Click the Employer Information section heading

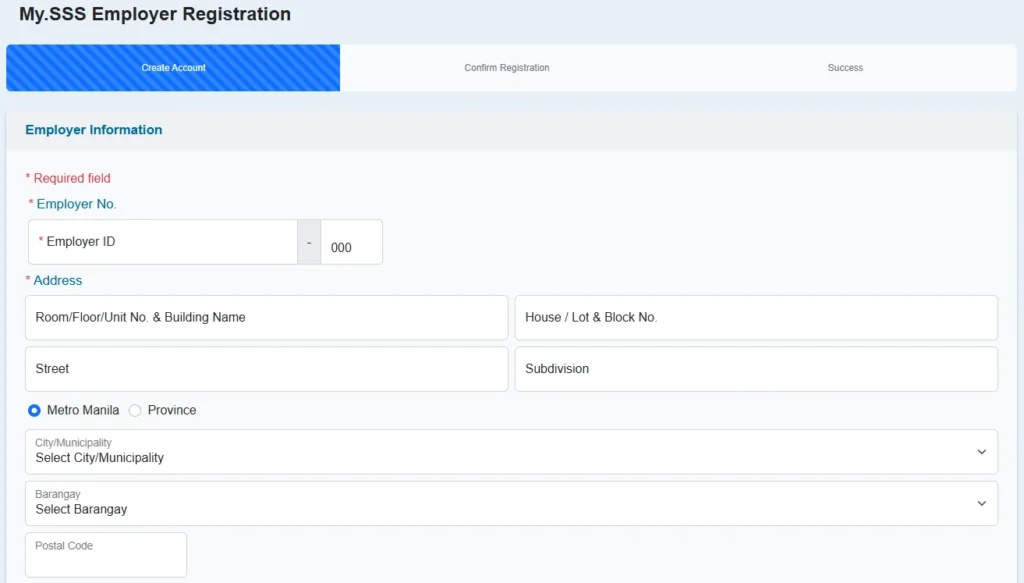(93, 130)
